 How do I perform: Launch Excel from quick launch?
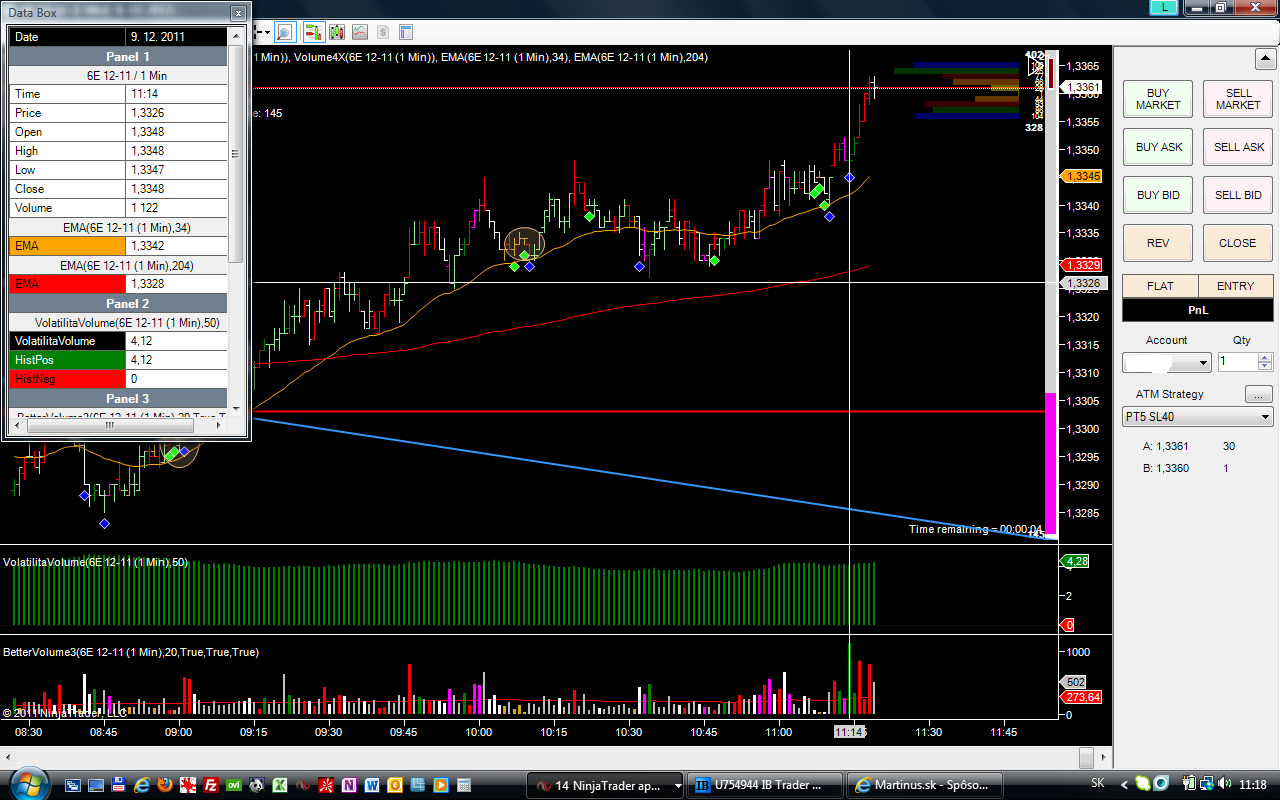point(280,785)
